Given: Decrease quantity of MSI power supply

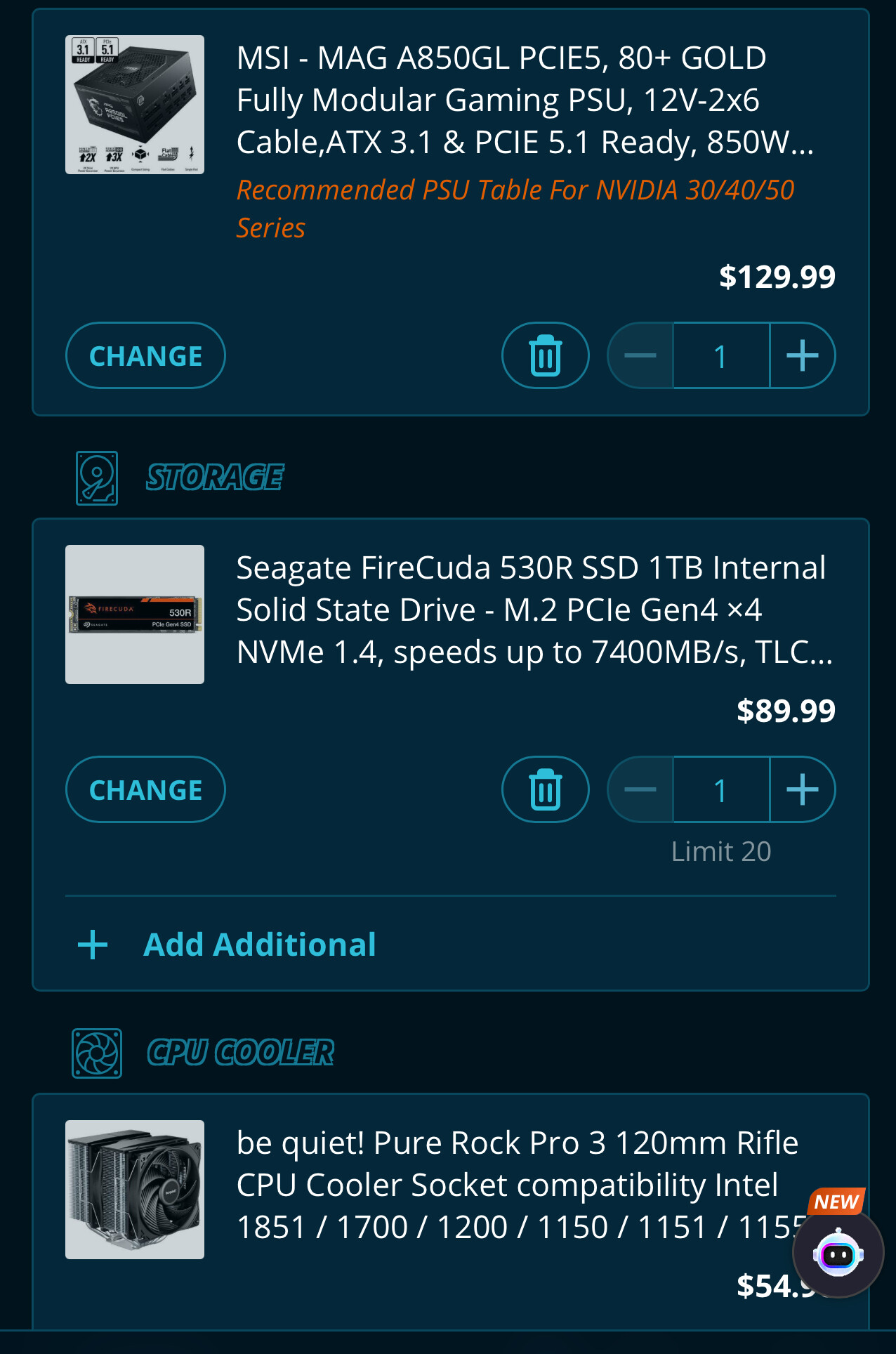Looking at the screenshot, I should click(640, 355).
